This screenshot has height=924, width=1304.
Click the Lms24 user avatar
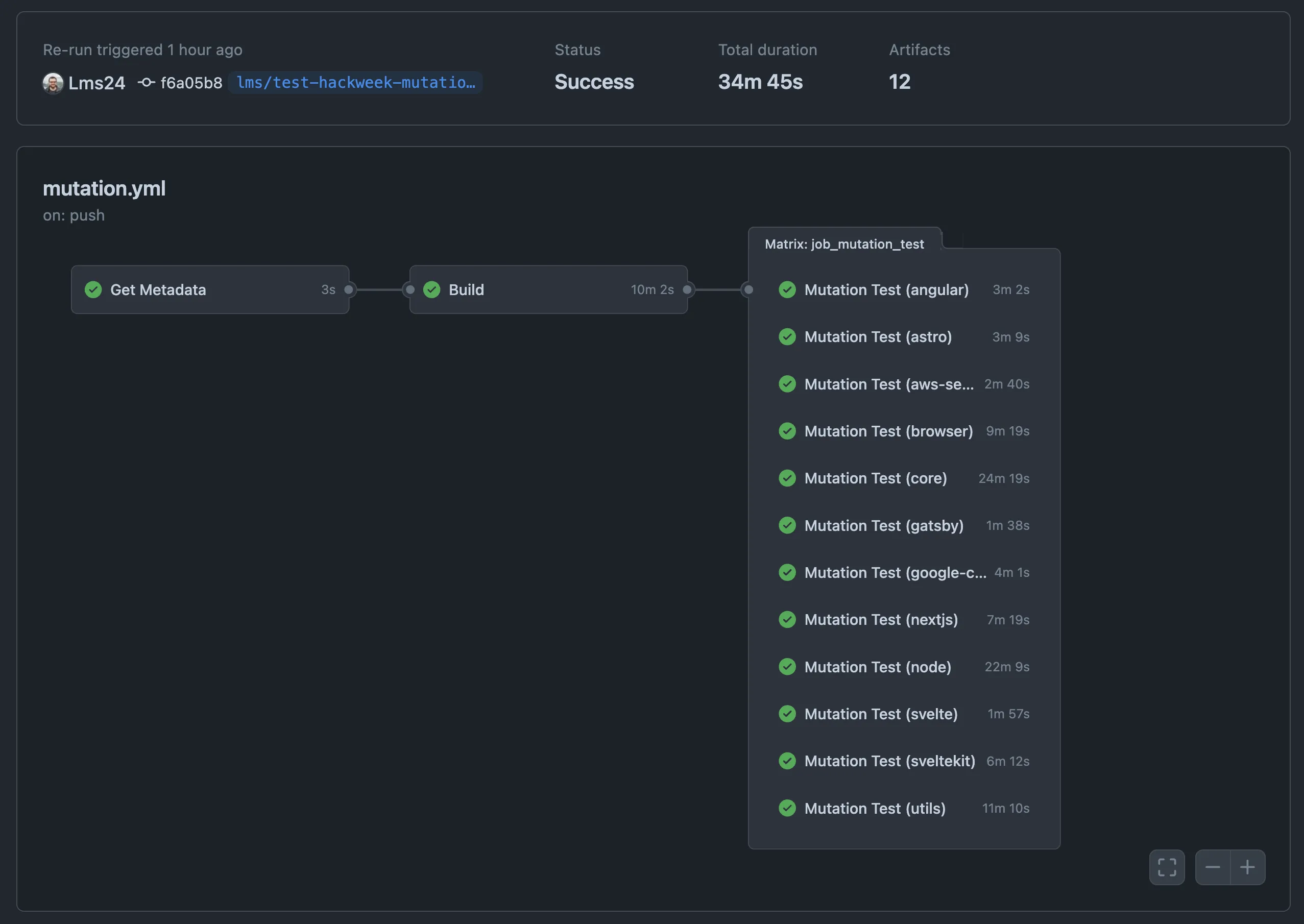pyautogui.click(x=53, y=83)
